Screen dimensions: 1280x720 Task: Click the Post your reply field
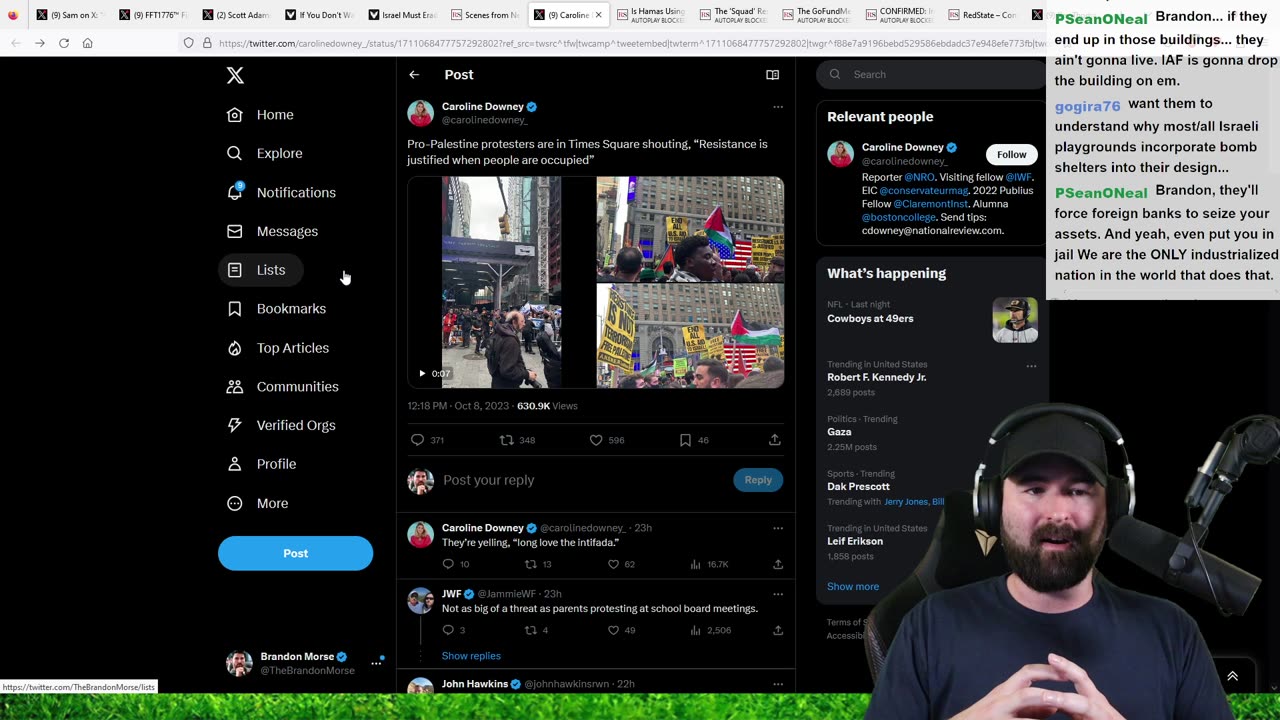pos(583,480)
